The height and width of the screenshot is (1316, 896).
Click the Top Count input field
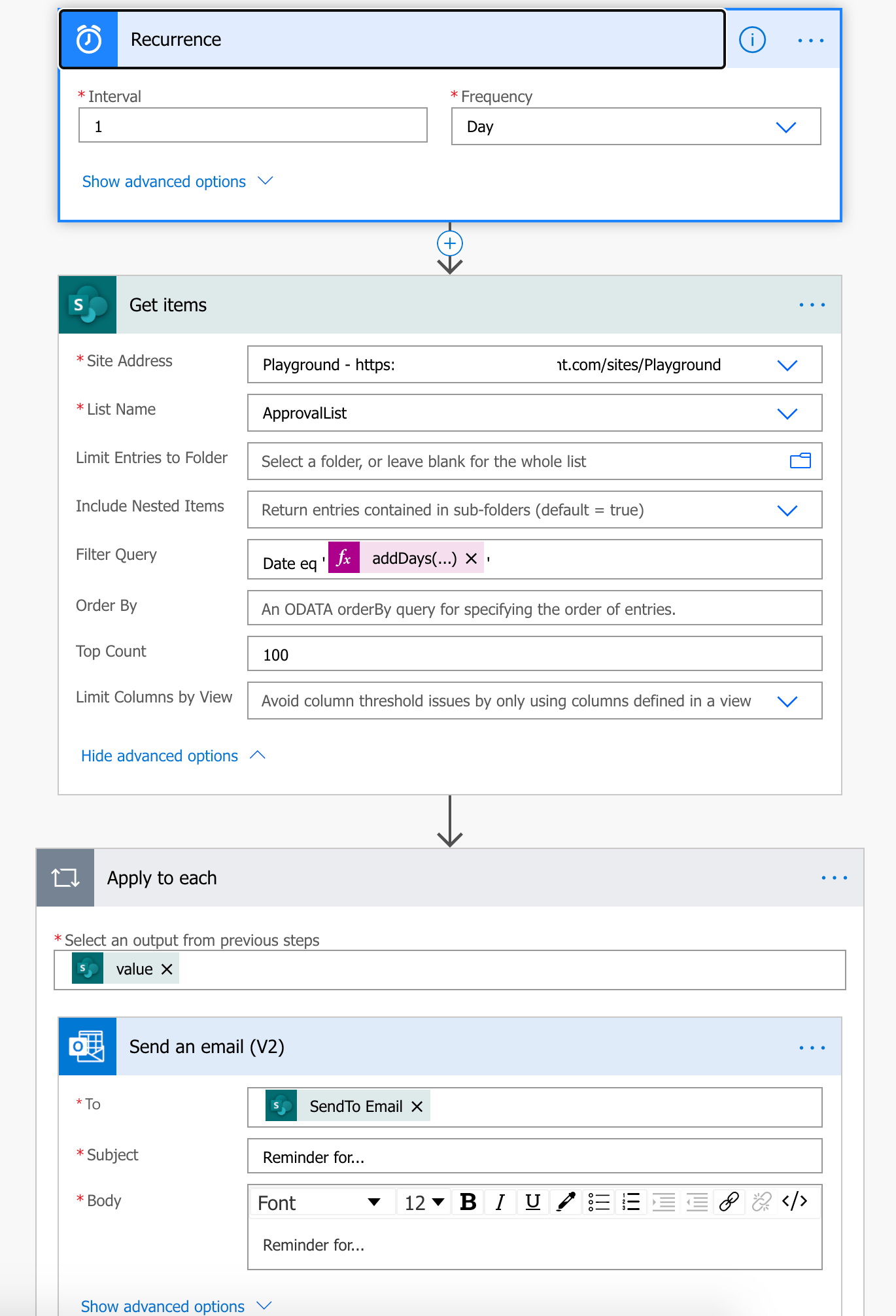(534, 654)
